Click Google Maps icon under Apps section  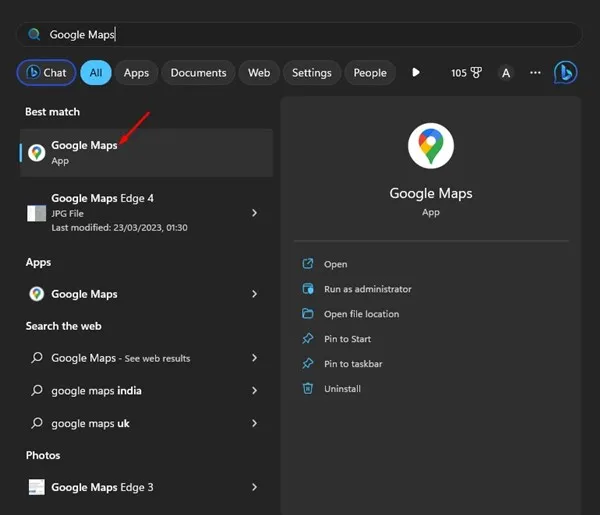coord(37,294)
